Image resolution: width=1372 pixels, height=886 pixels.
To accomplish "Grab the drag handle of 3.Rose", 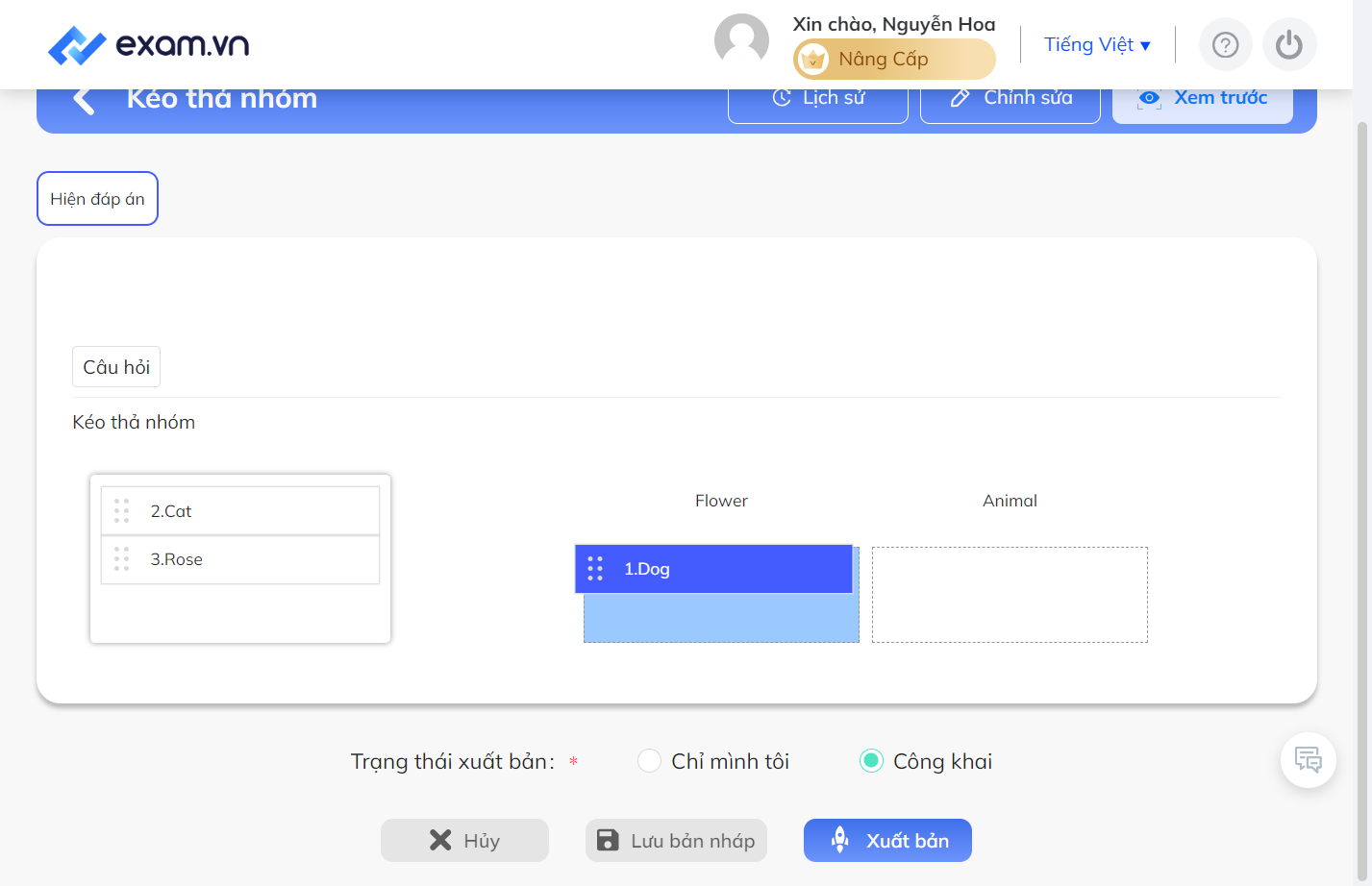I will pos(121,559).
